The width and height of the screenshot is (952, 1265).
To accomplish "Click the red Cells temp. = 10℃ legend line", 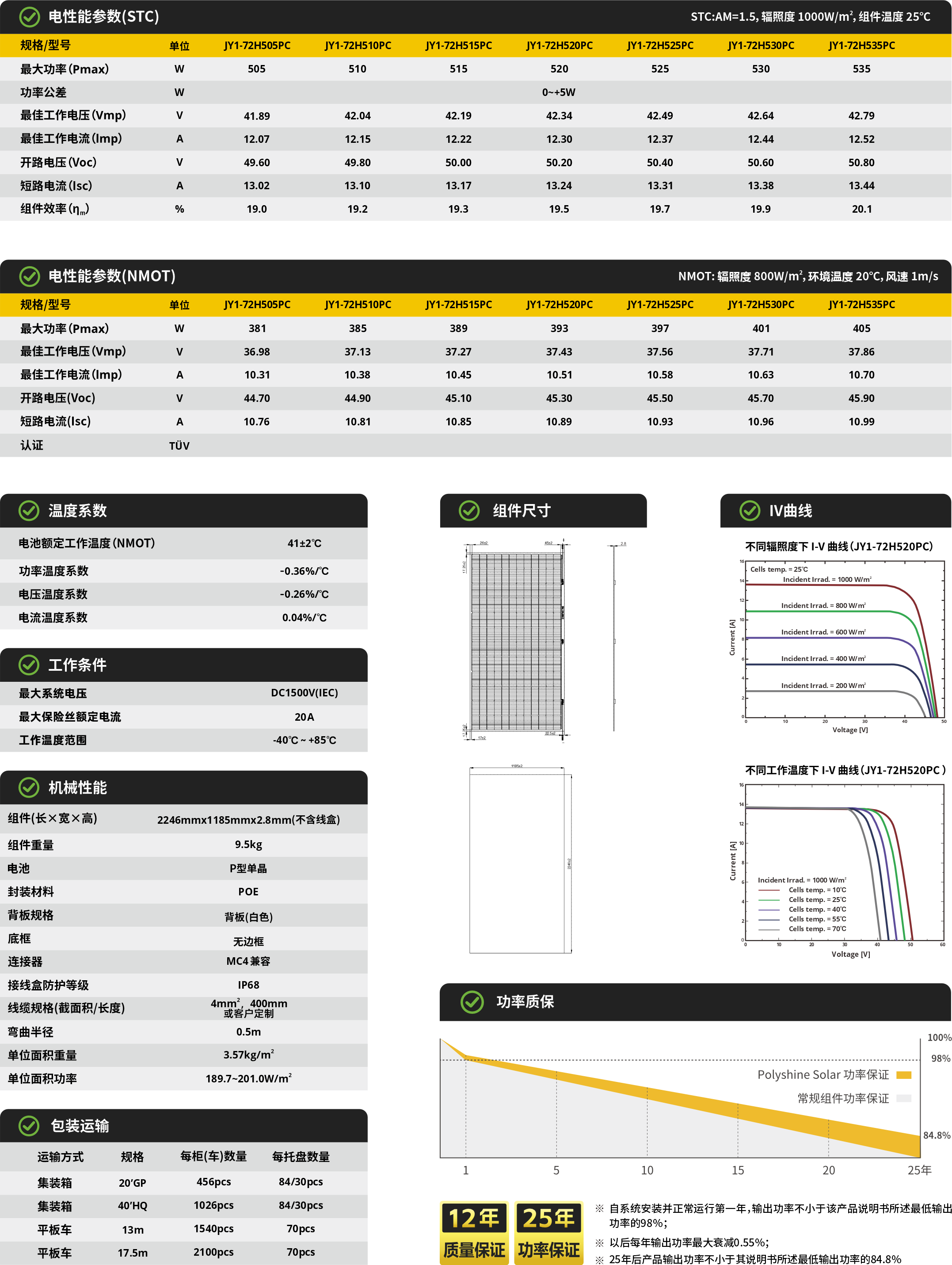I will click(x=769, y=890).
